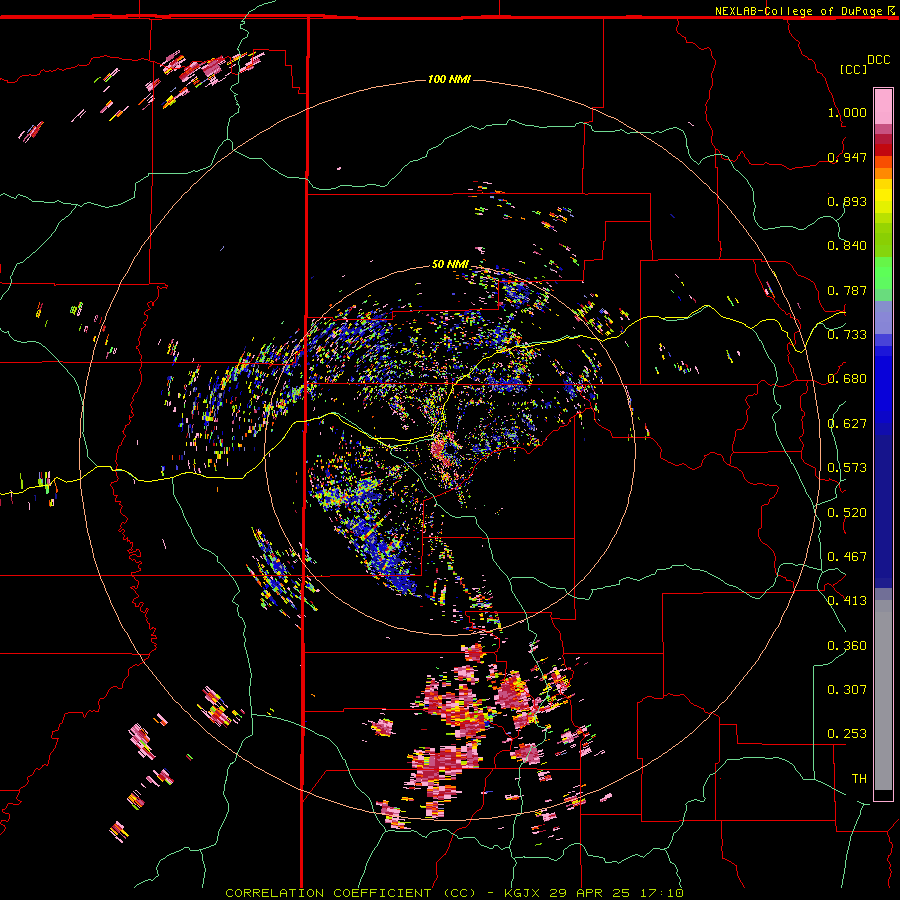Screen dimensions: 900x900
Task: Click the 29 APR 25 date text
Action: pos(589,893)
